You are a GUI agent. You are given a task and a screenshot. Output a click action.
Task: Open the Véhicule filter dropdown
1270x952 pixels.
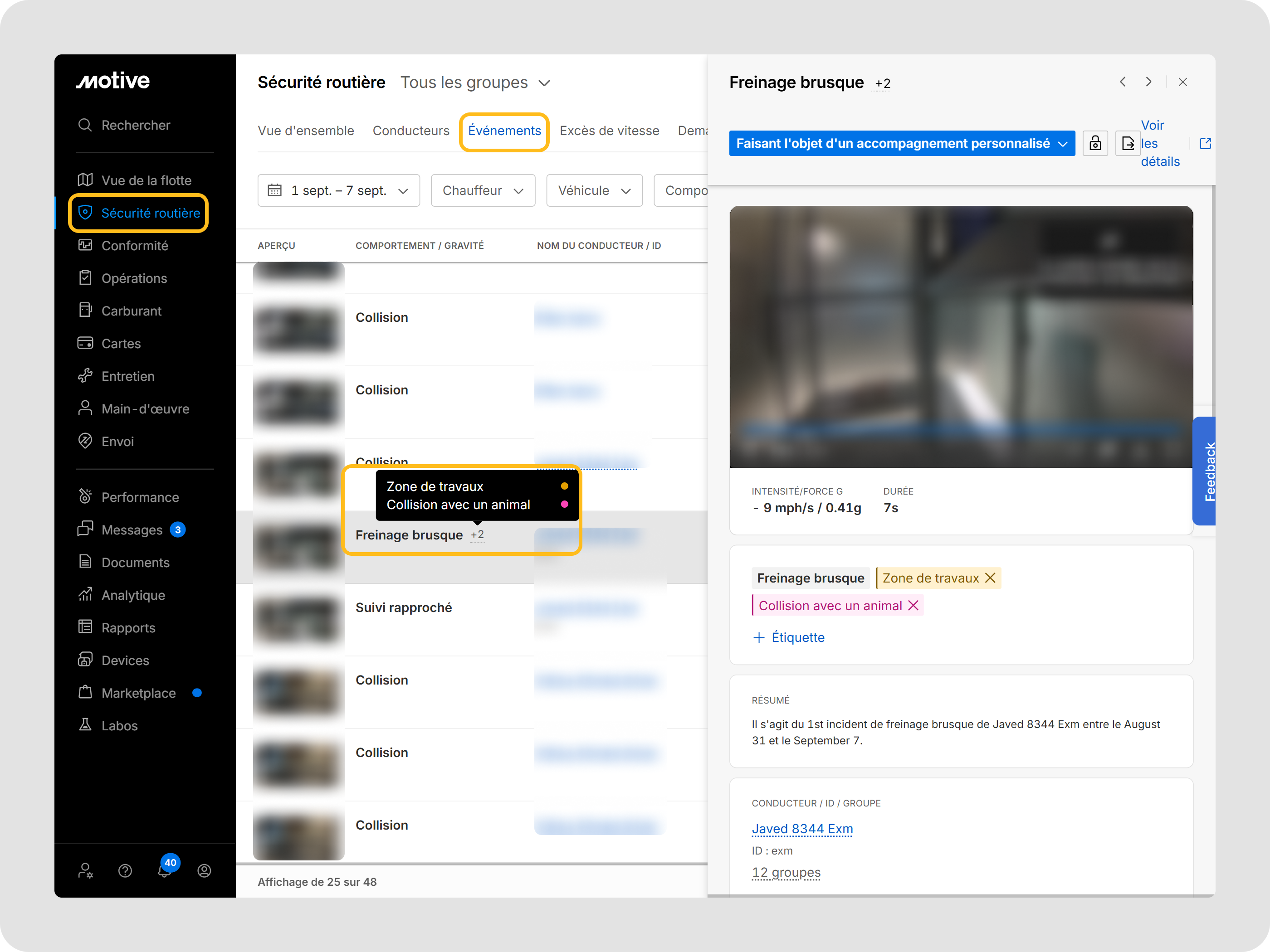pyautogui.click(x=594, y=190)
